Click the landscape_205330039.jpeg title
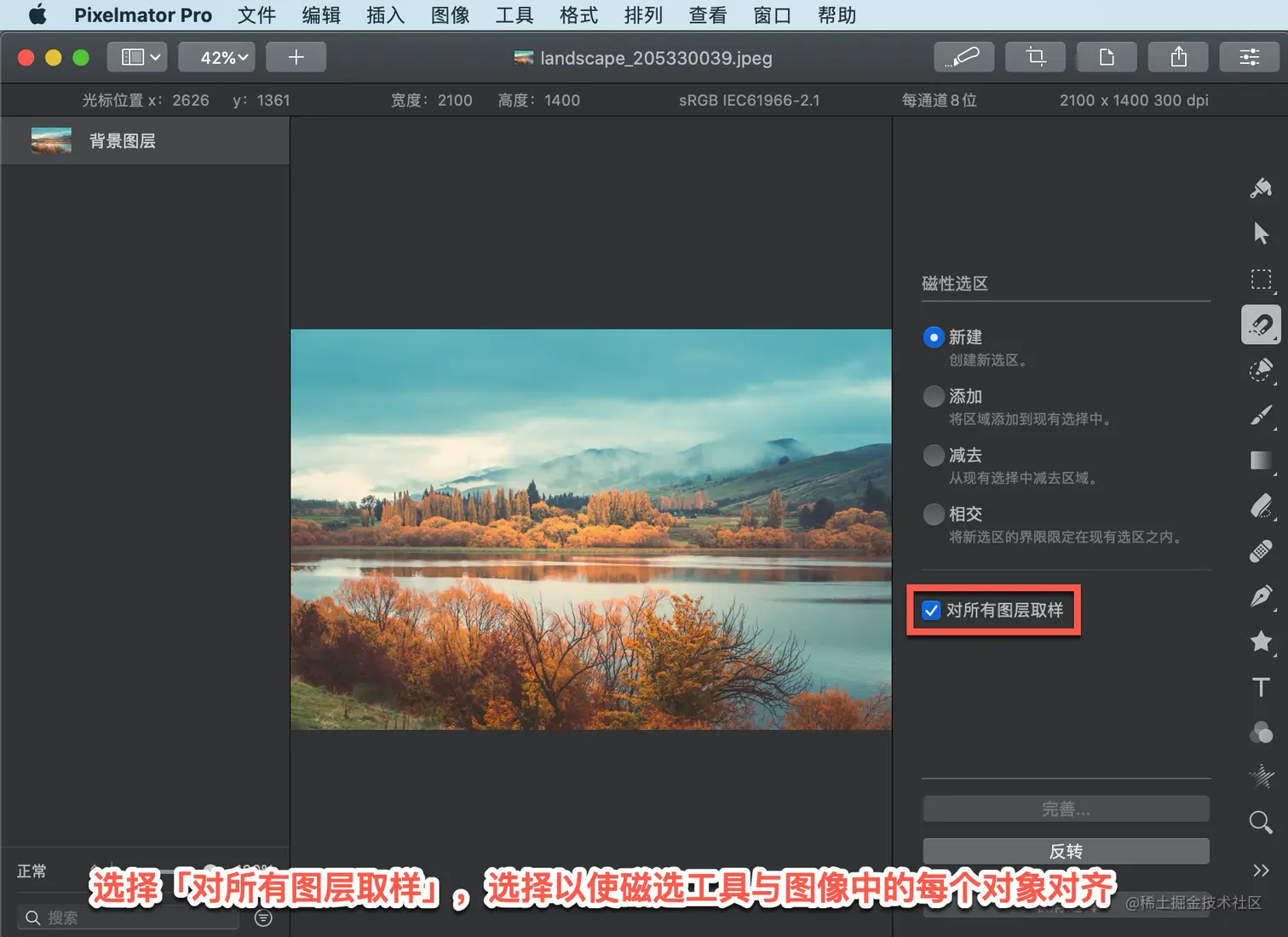 tap(656, 58)
